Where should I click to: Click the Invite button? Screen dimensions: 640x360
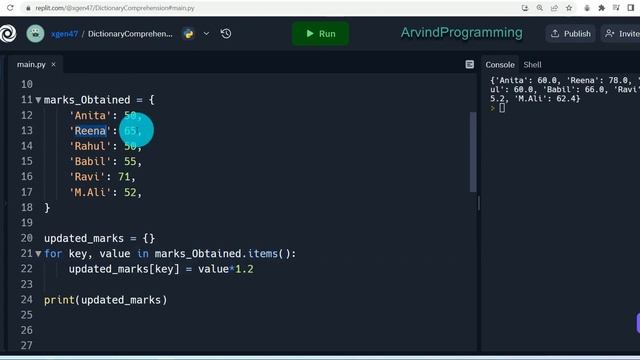click(621, 33)
